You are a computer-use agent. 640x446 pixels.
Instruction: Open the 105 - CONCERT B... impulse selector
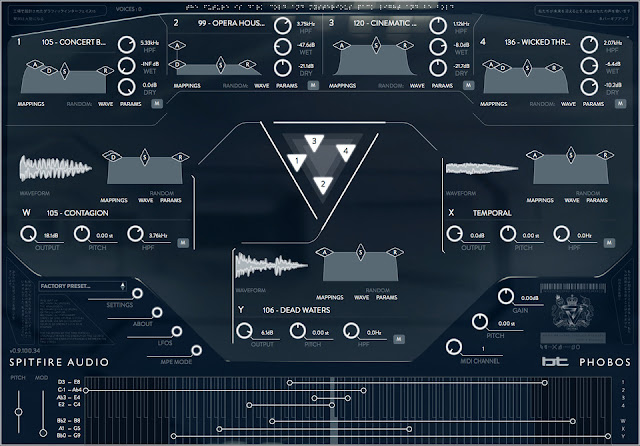pyautogui.click(x=73, y=42)
